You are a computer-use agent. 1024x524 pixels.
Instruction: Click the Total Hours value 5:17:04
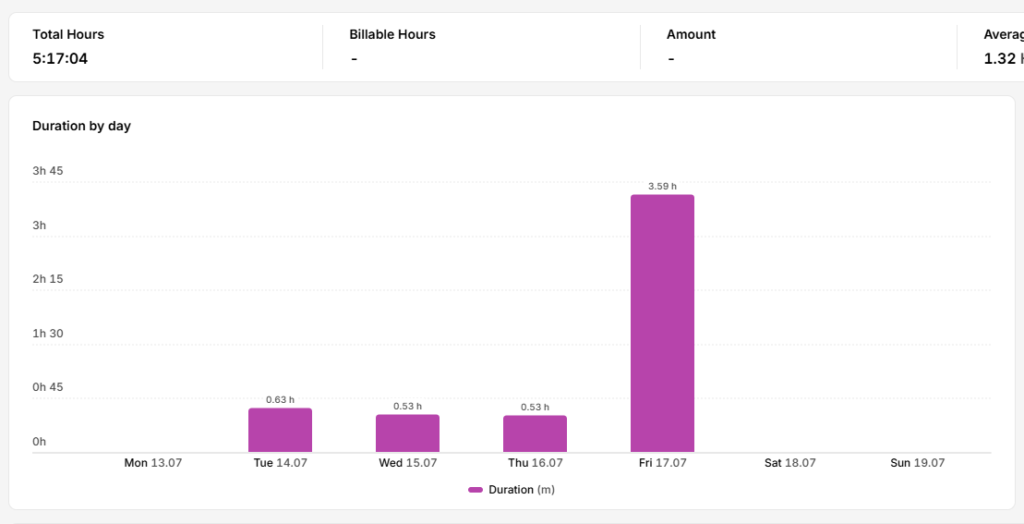[60, 59]
